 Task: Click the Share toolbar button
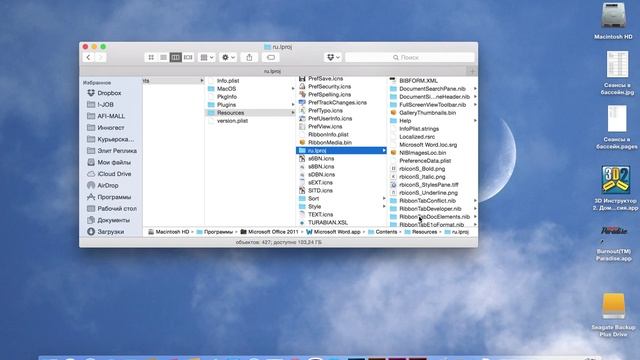tap(249, 58)
